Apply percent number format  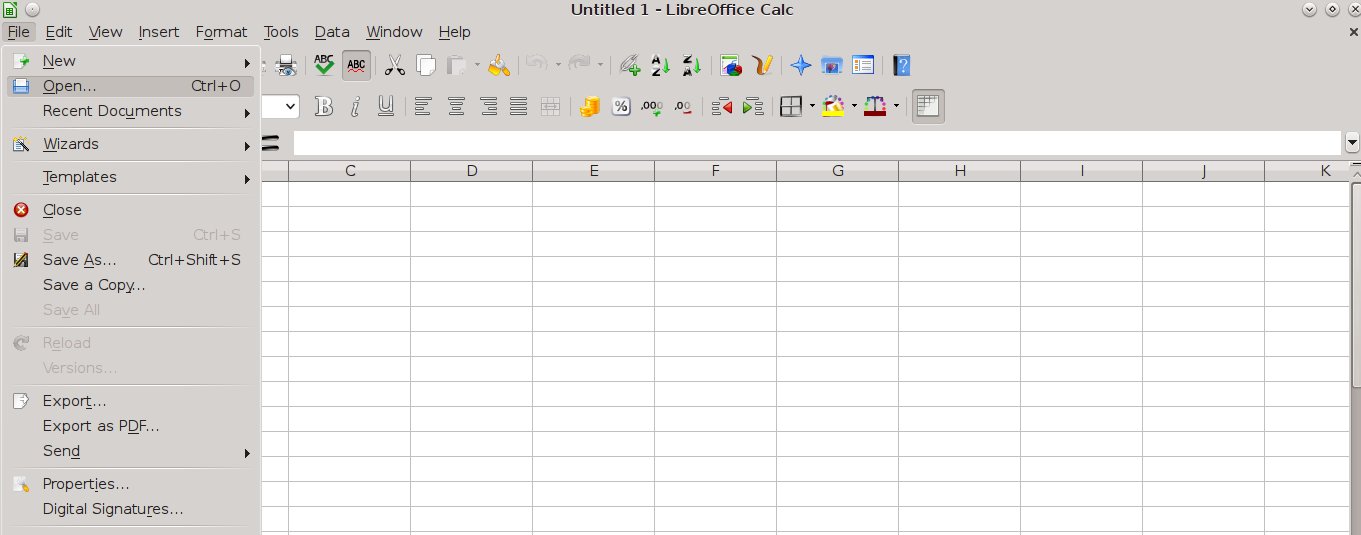tap(621, 106)
